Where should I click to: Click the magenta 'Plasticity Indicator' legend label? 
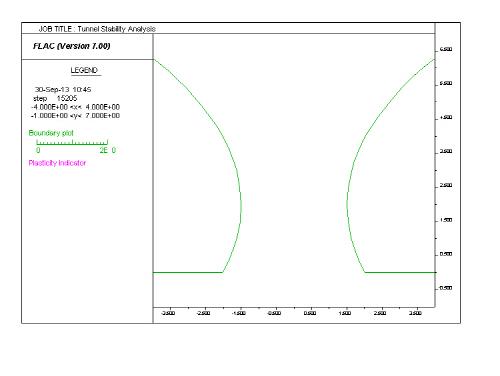pyautogui.click(x=57, y=163)
